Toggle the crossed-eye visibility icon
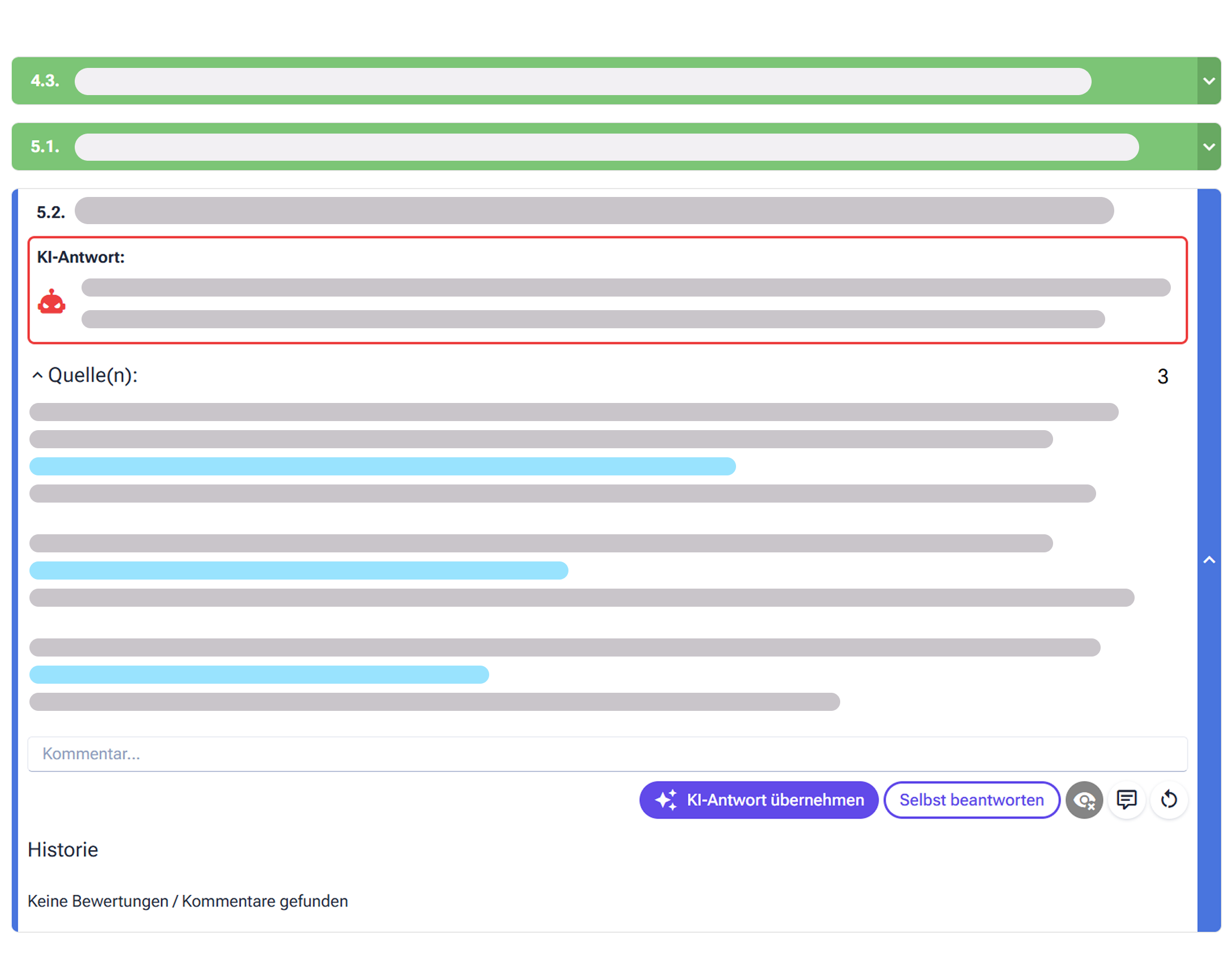Image resolution: width=1232 pixels, height=978 pixels. tap(1084, 800)
